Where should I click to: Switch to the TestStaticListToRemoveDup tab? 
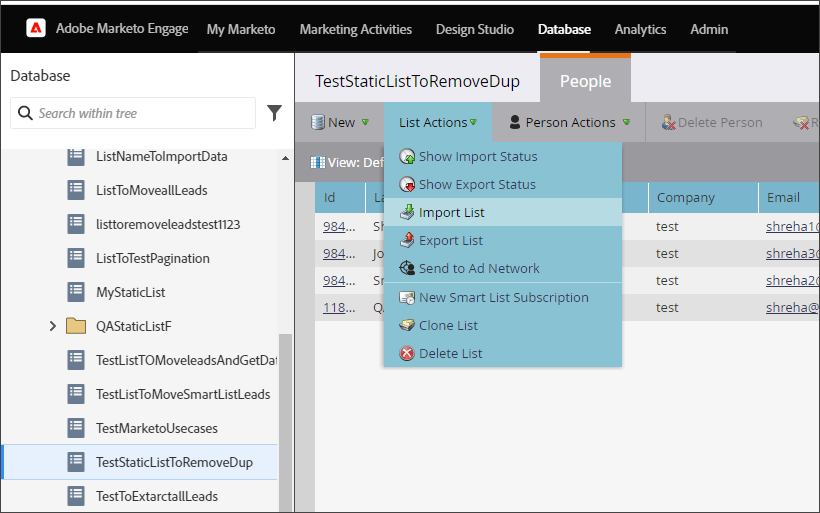417,81
